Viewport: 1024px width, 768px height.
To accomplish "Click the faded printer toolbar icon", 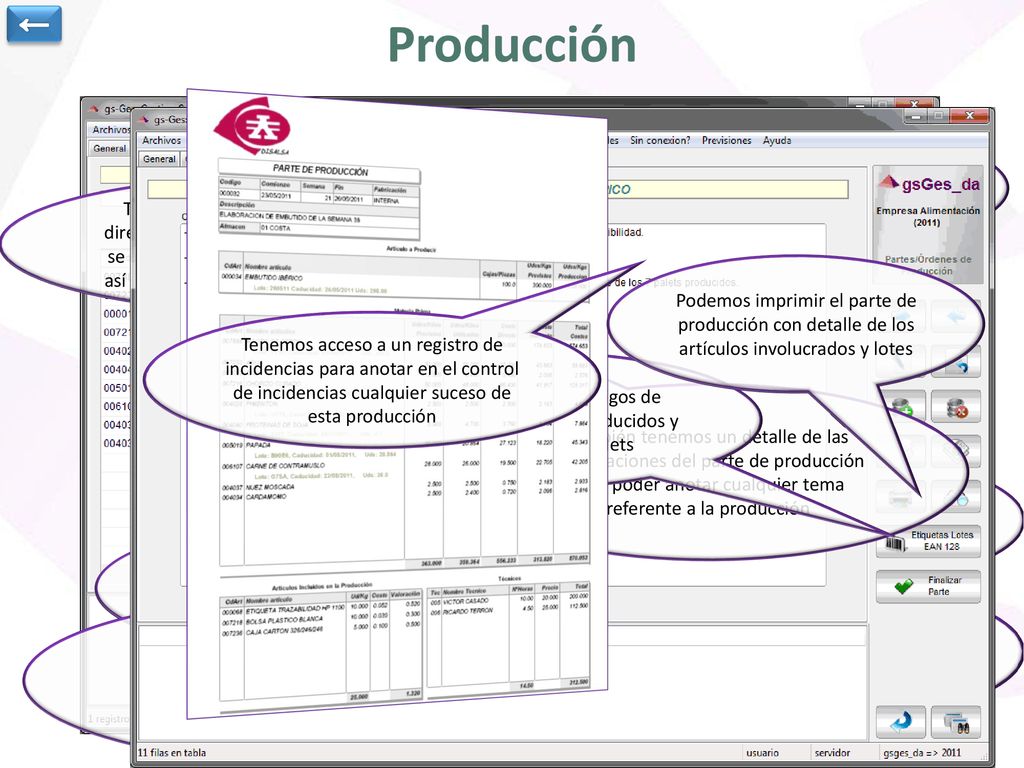I will (x=901, y=496).
